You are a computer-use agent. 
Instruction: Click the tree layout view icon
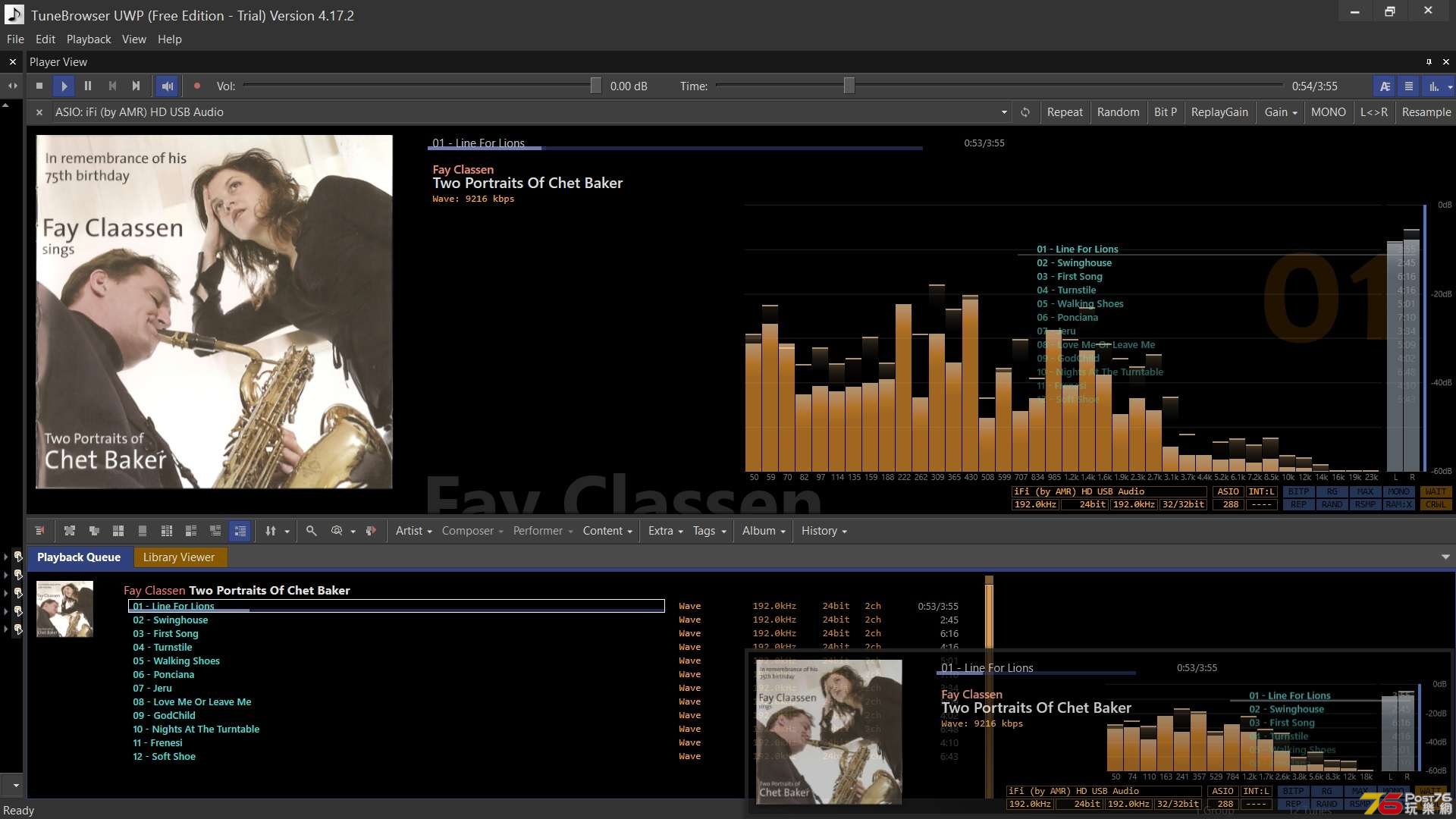[94, 531]
